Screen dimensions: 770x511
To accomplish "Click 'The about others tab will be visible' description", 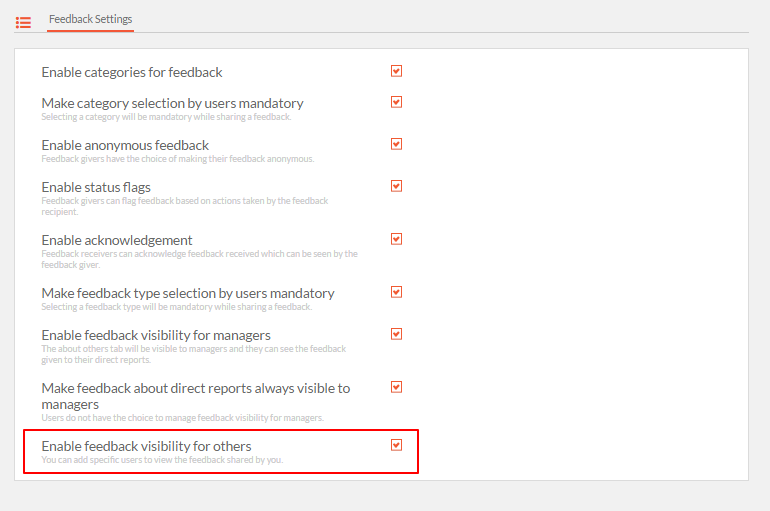I will click(x=193, y=354).
